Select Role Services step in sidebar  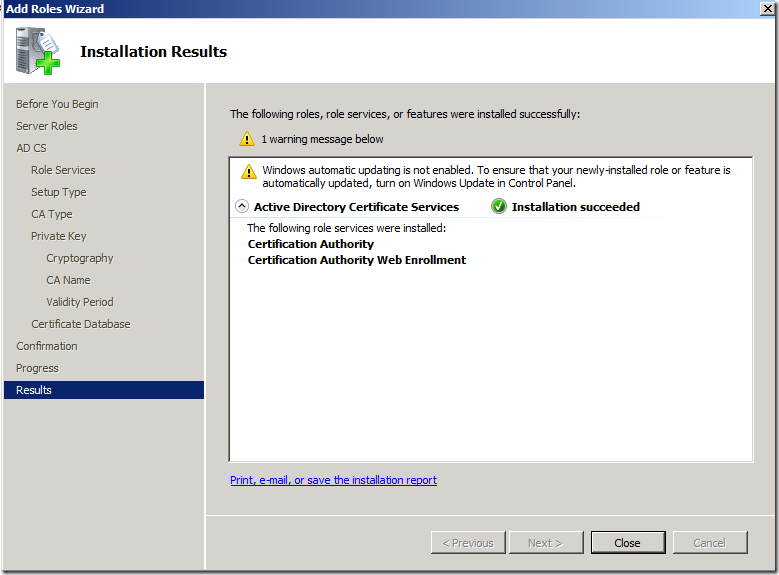[63, 170]
